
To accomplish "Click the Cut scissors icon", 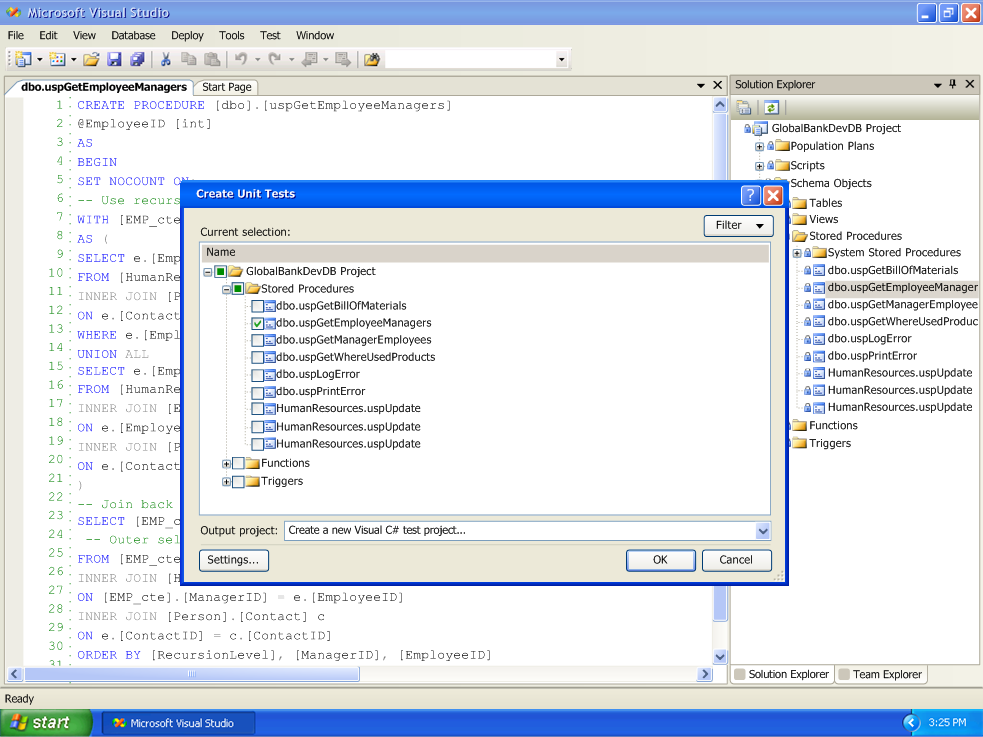I will pos(166,60).
